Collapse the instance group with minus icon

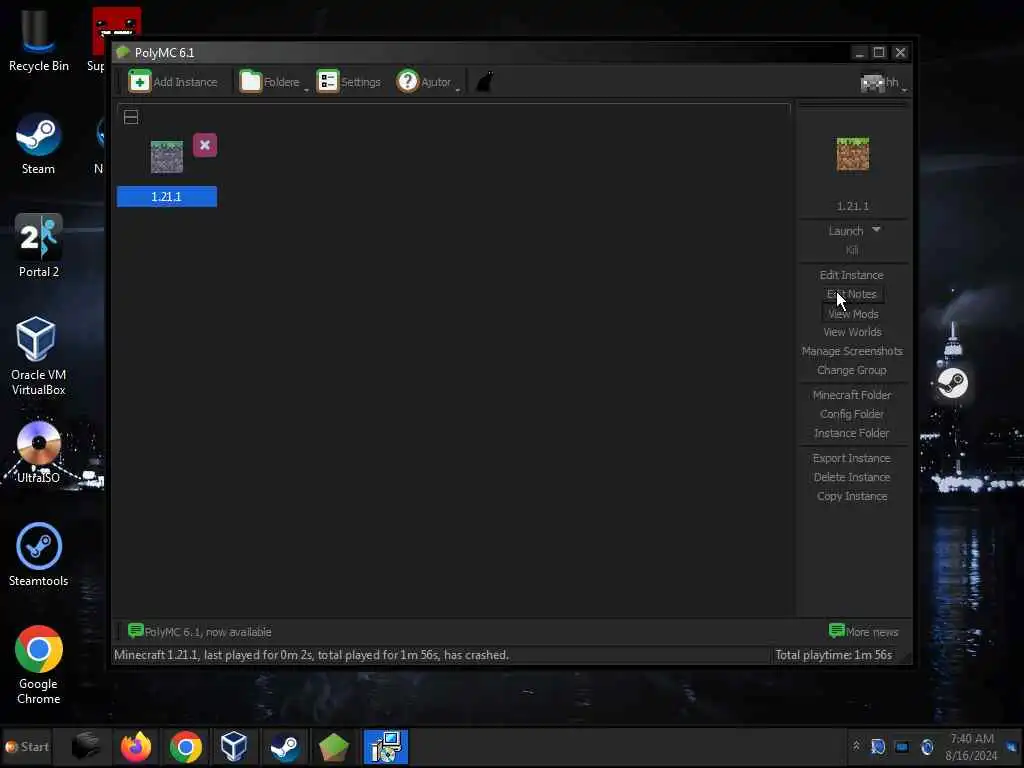131,117
